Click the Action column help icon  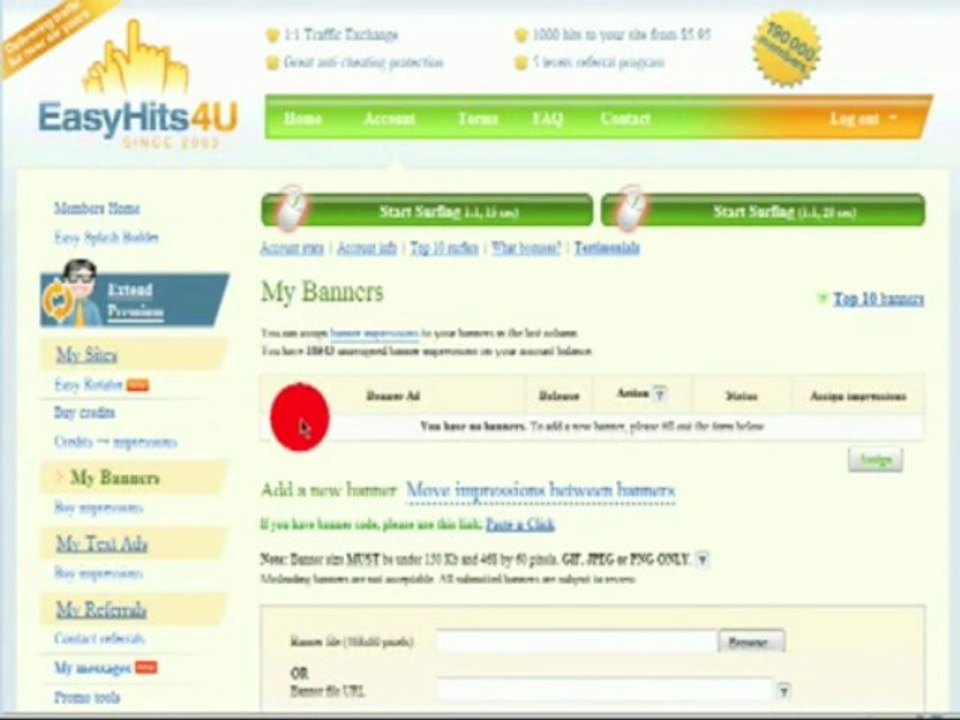pos(659,394)
